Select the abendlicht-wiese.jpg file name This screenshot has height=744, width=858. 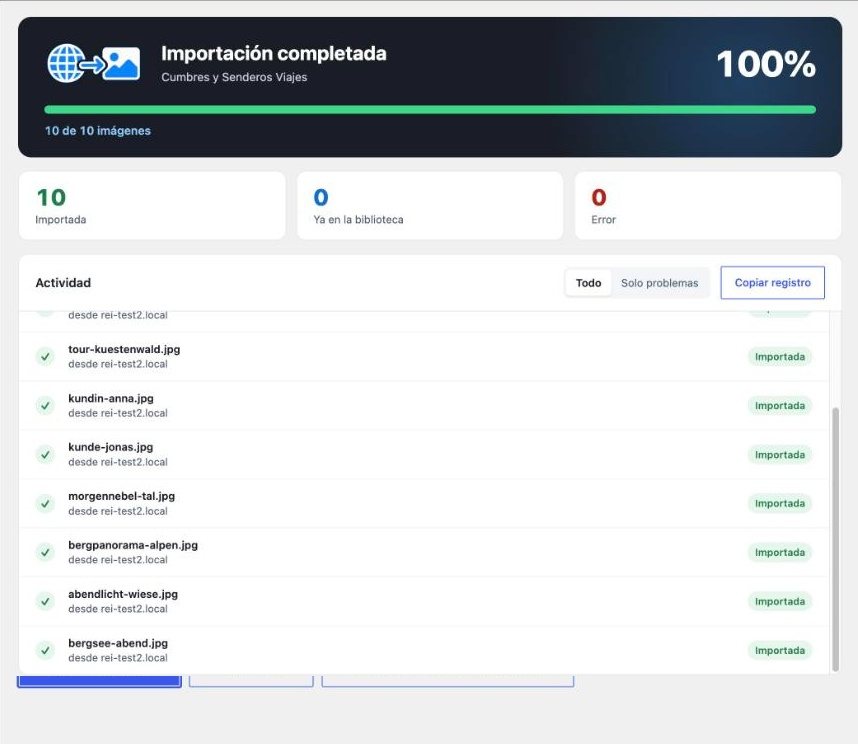[123, 594]
